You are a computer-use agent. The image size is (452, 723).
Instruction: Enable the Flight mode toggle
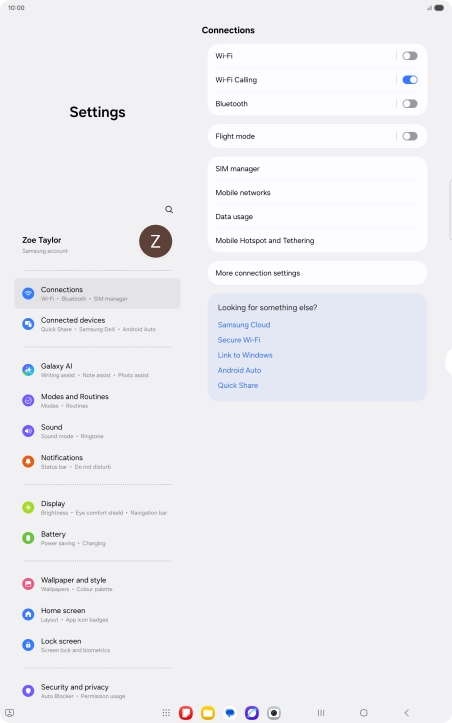tap(410, 136)
